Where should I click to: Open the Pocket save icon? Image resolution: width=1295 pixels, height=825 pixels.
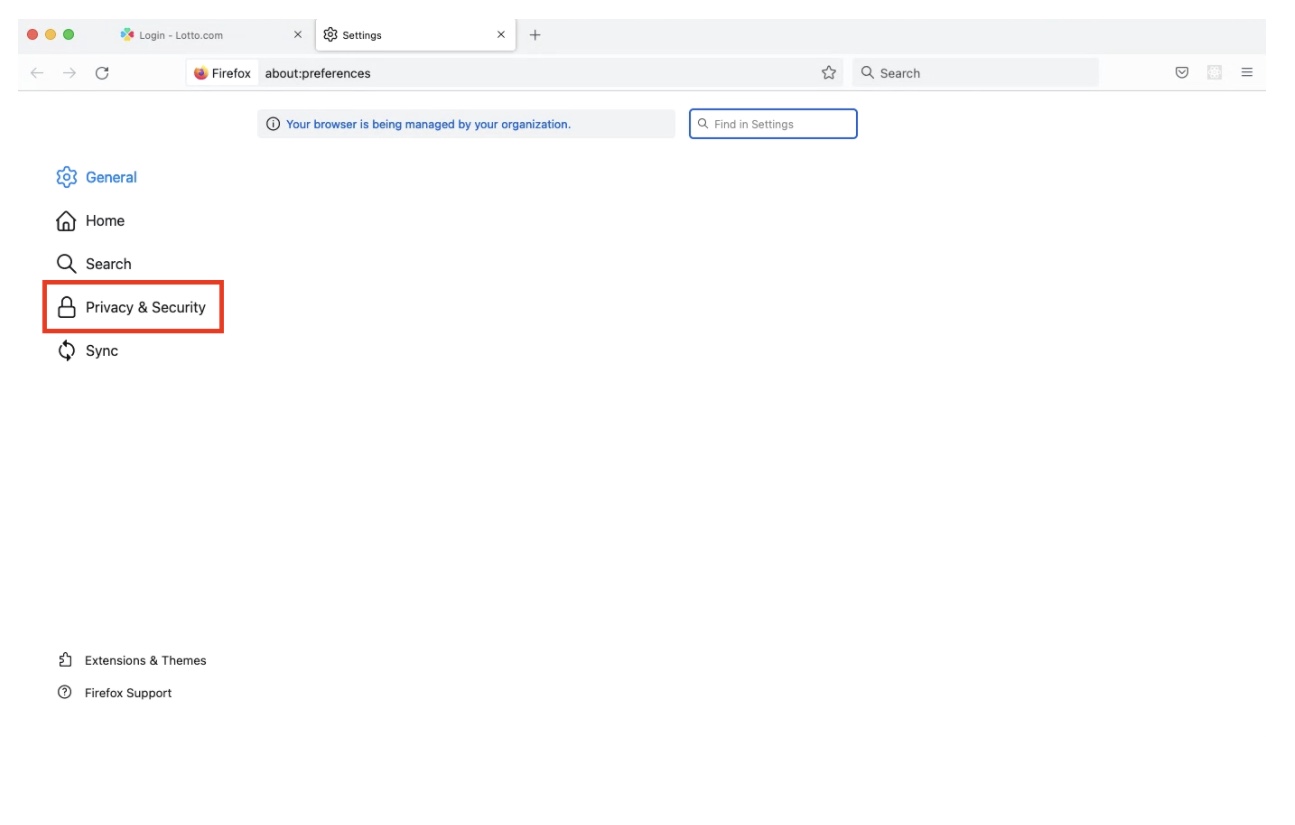pyautogui.click(x=1182, y=73)
